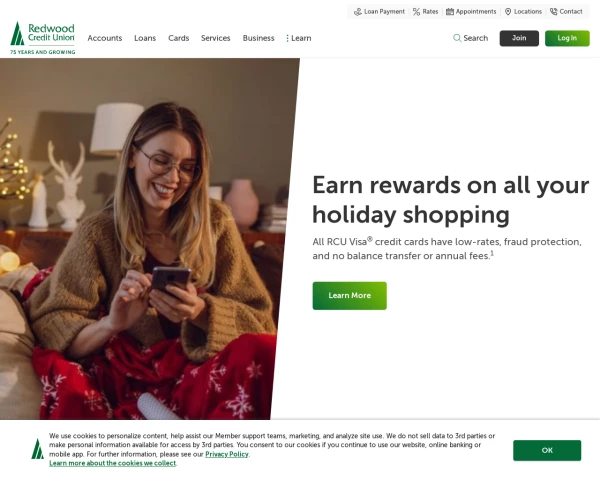Viewport: 600px width, 480px height.
Task: Open Learn more about the cookies link
Action: coord(112,463)
